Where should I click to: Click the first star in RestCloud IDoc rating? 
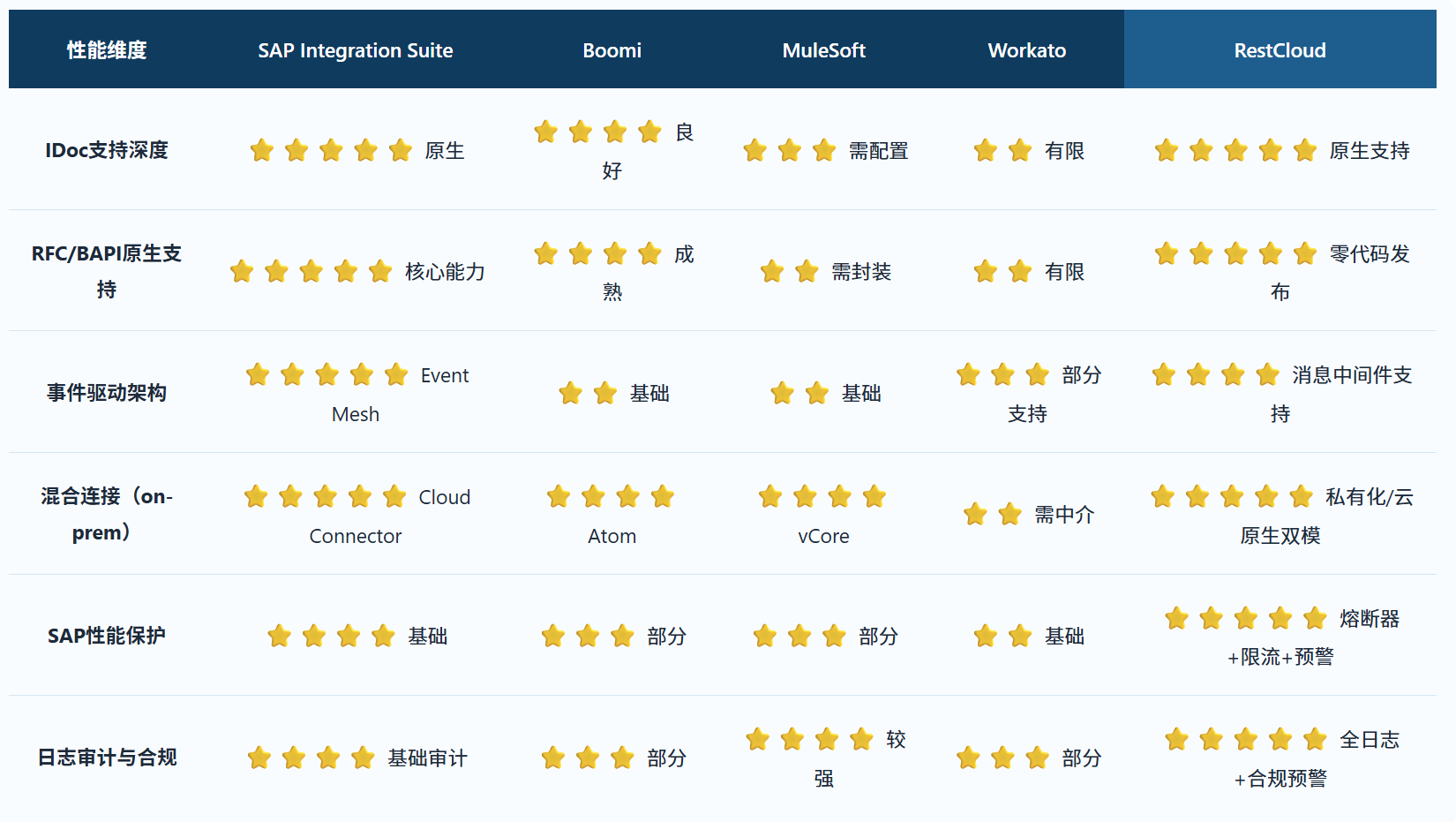(1167, 150)
